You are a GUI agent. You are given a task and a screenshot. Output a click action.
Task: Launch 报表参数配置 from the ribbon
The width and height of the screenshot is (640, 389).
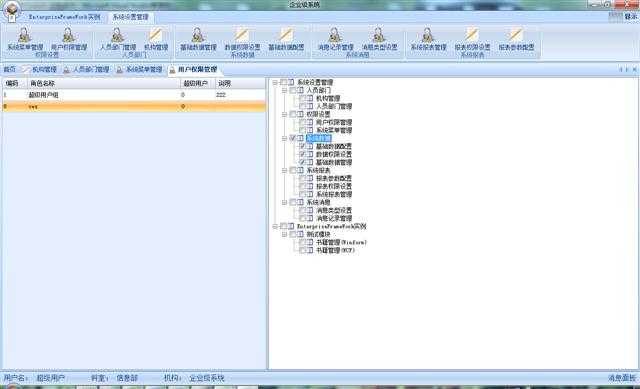[x=516, y=38]
